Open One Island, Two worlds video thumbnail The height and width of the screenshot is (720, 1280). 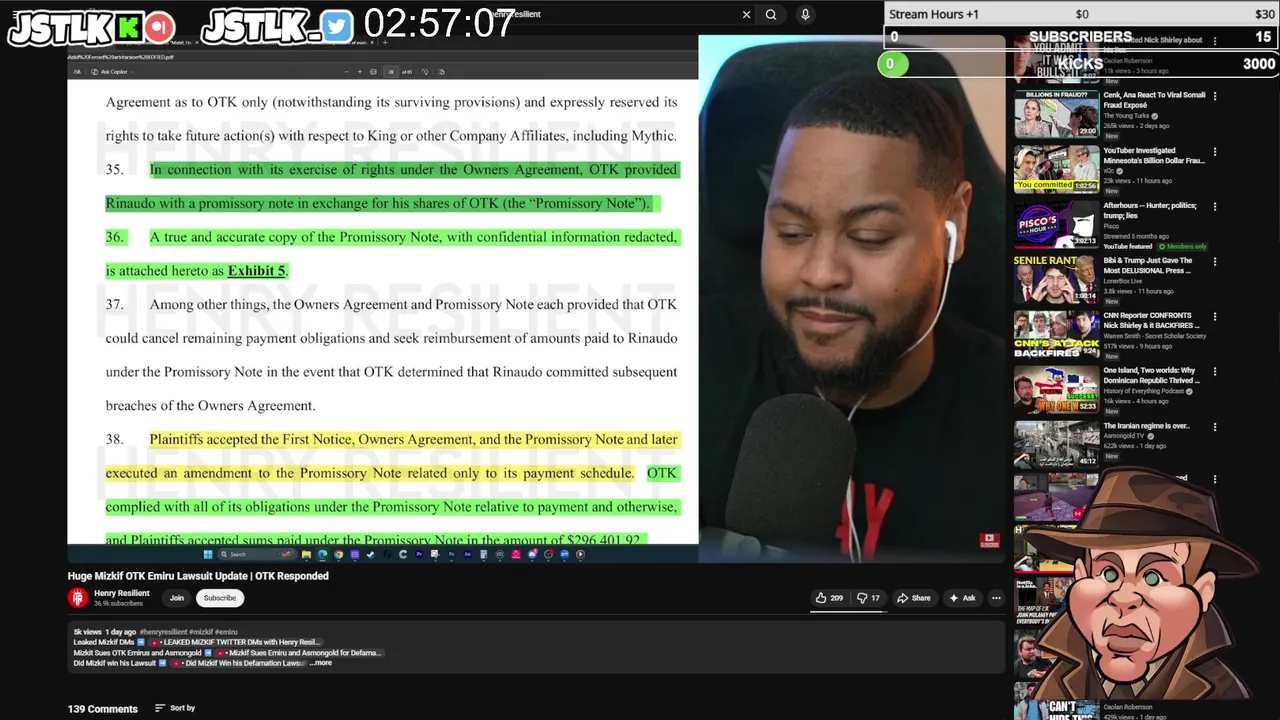pos(1057,389)
